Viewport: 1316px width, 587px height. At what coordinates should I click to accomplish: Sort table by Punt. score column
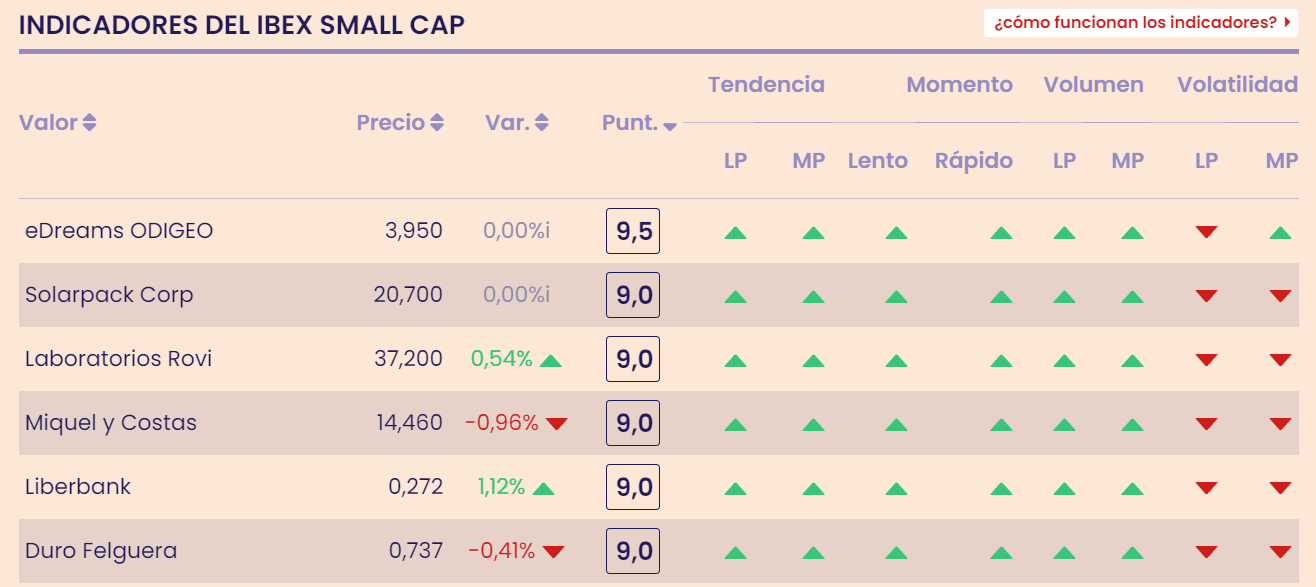pyautogui.click(x=639, y=124)
